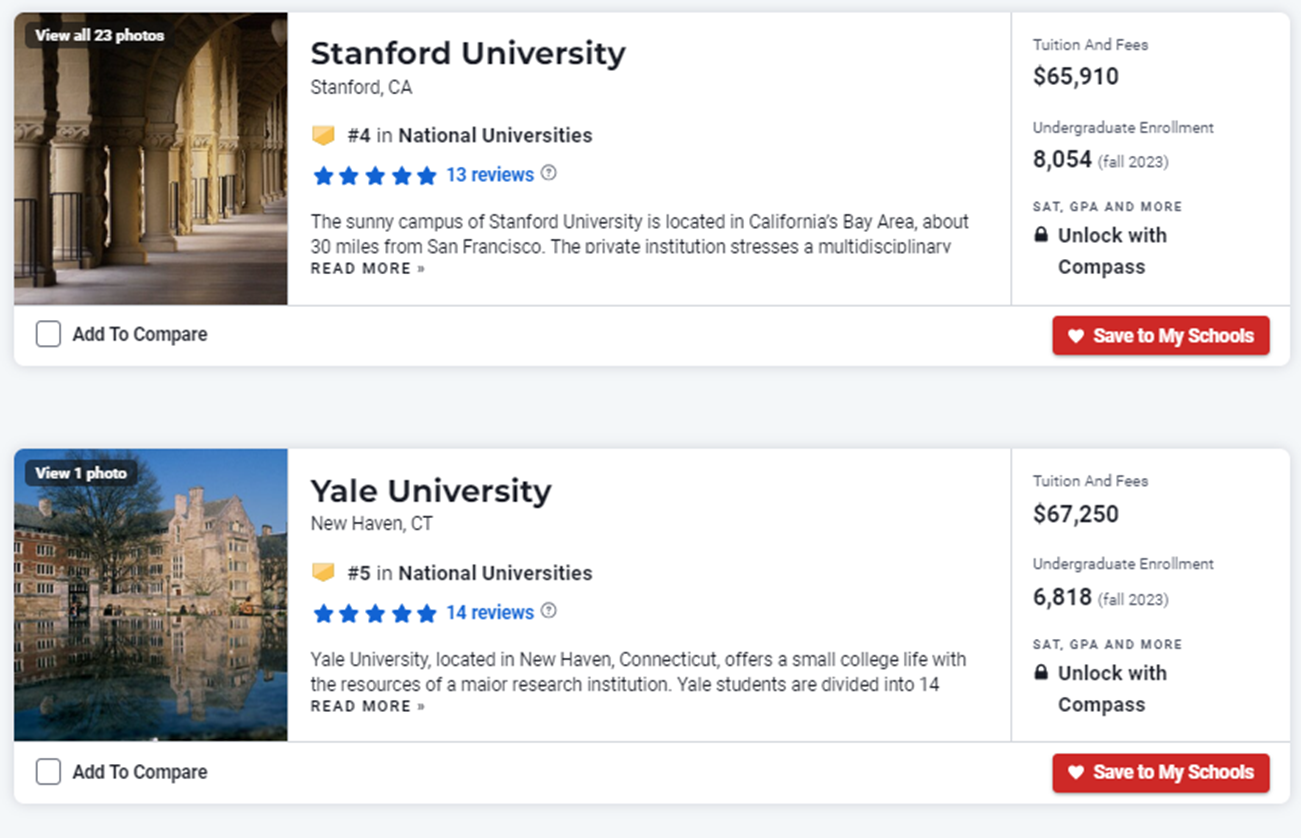Click Stanford's five-star rating
The image size is (1301, 838).
[375, 176]
